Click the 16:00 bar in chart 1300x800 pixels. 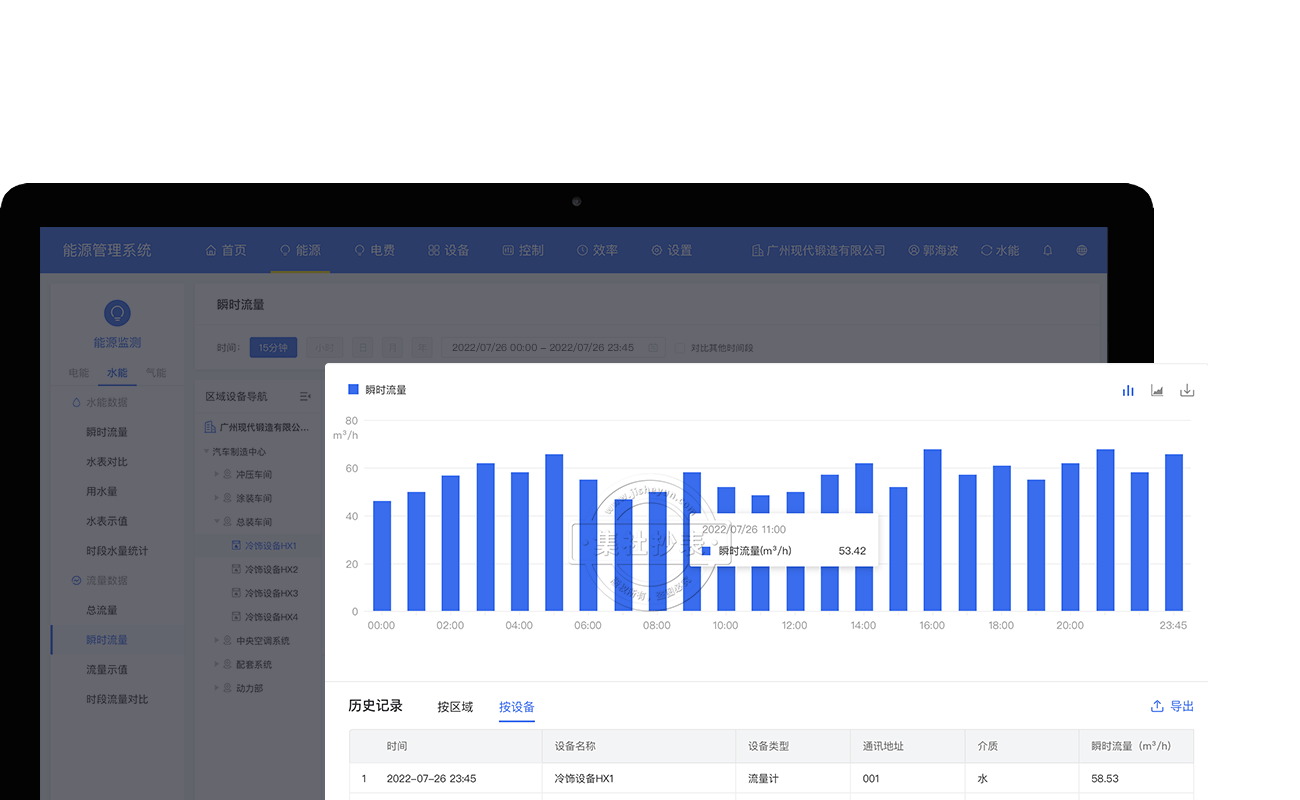(x=932, y=530)
